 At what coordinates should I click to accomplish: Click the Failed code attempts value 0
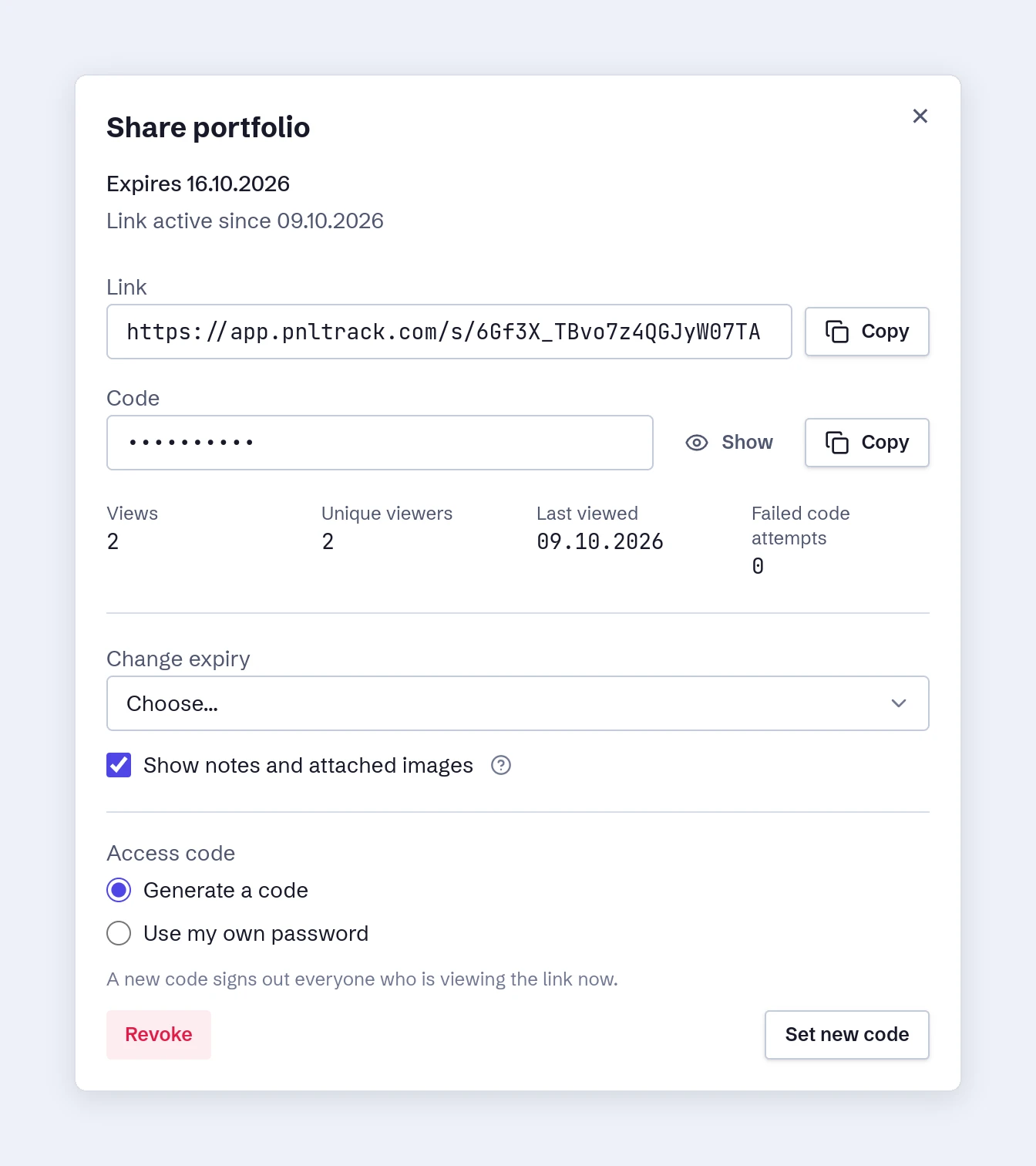pos(758,566)
